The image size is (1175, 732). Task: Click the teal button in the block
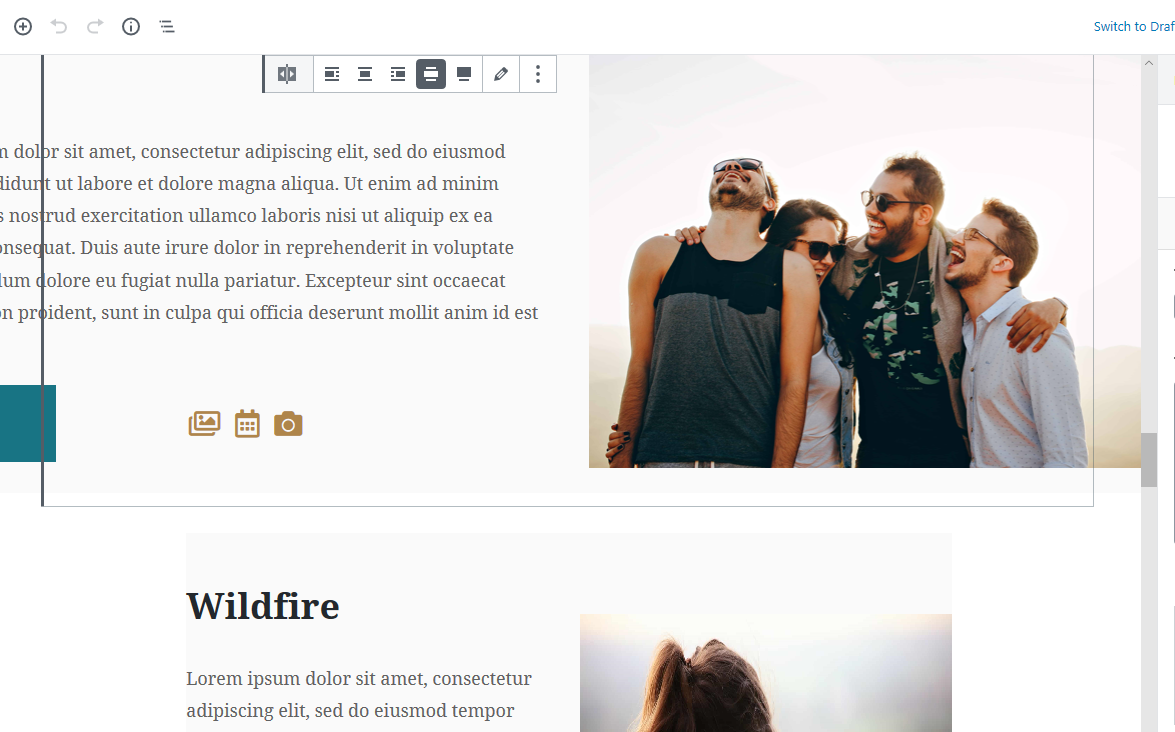point(28,423)
